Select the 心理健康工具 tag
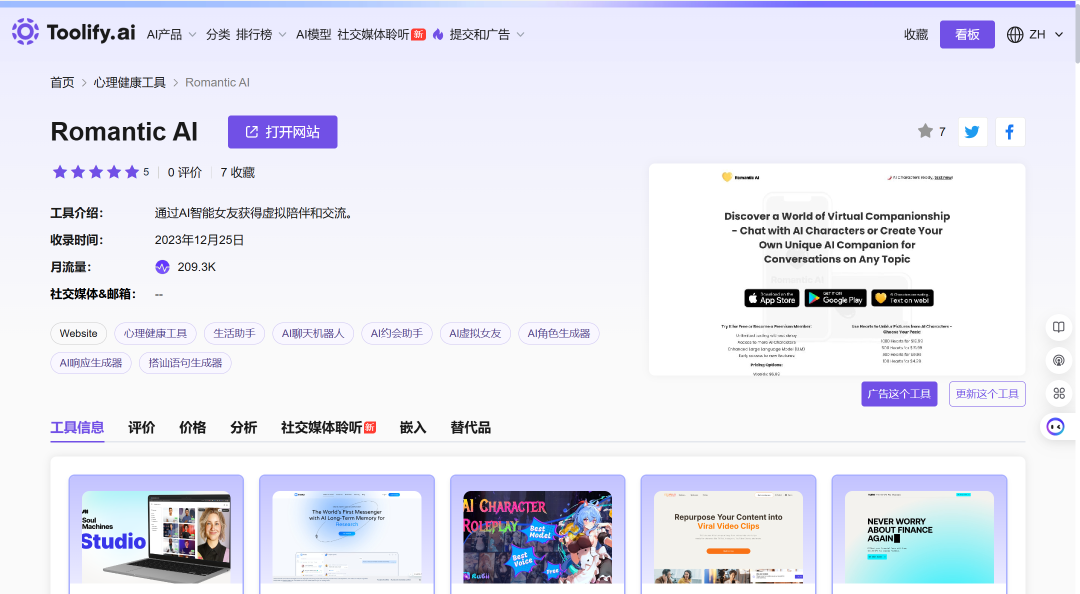This screenshot has width=1080, height=594. (x=155, y=334)
